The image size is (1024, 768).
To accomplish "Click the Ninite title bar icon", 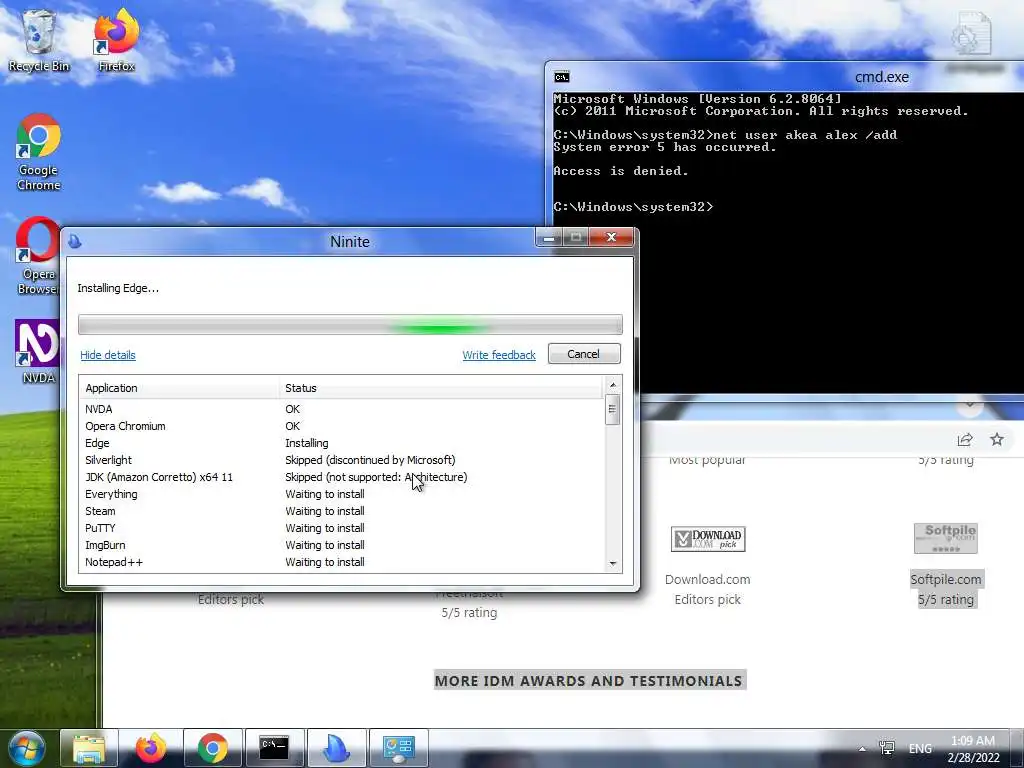I will tap(74, 242).
